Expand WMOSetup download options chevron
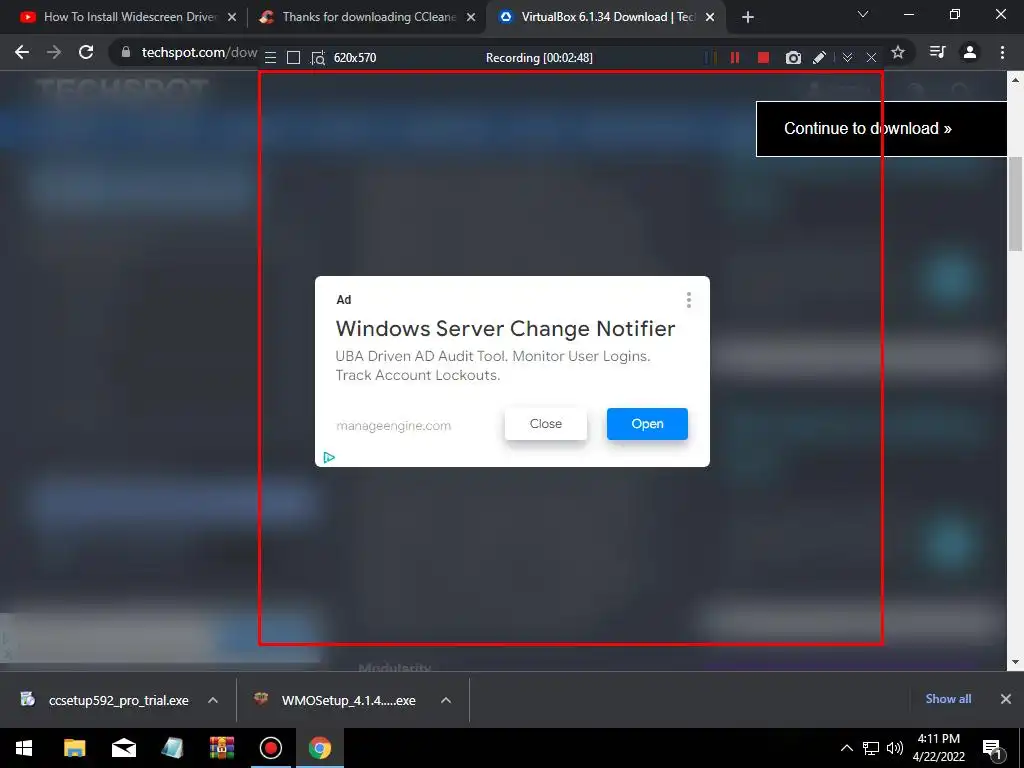This screenshot has width=1024, height=768. [446, 700]
